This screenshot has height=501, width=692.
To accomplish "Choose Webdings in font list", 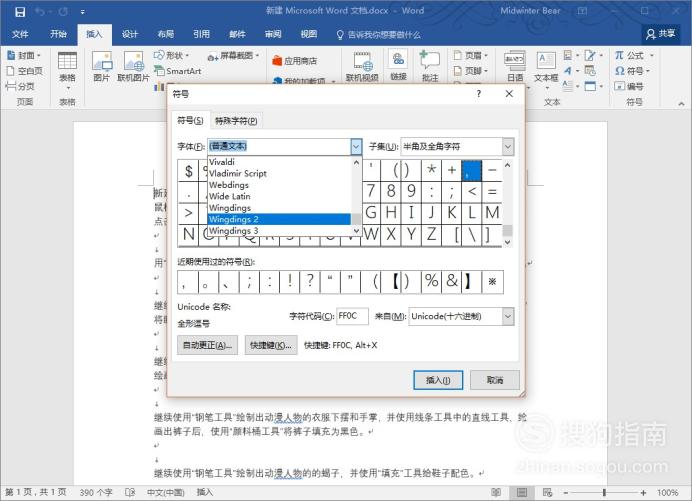I will coord(279,185).
